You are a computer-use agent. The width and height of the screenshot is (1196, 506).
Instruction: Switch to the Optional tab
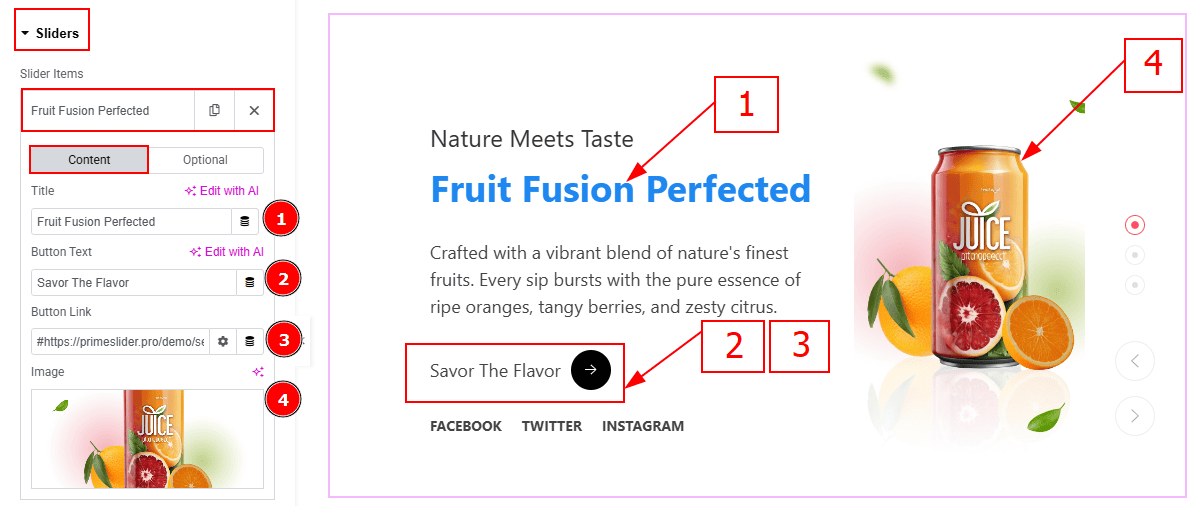(x=205, y=160)
